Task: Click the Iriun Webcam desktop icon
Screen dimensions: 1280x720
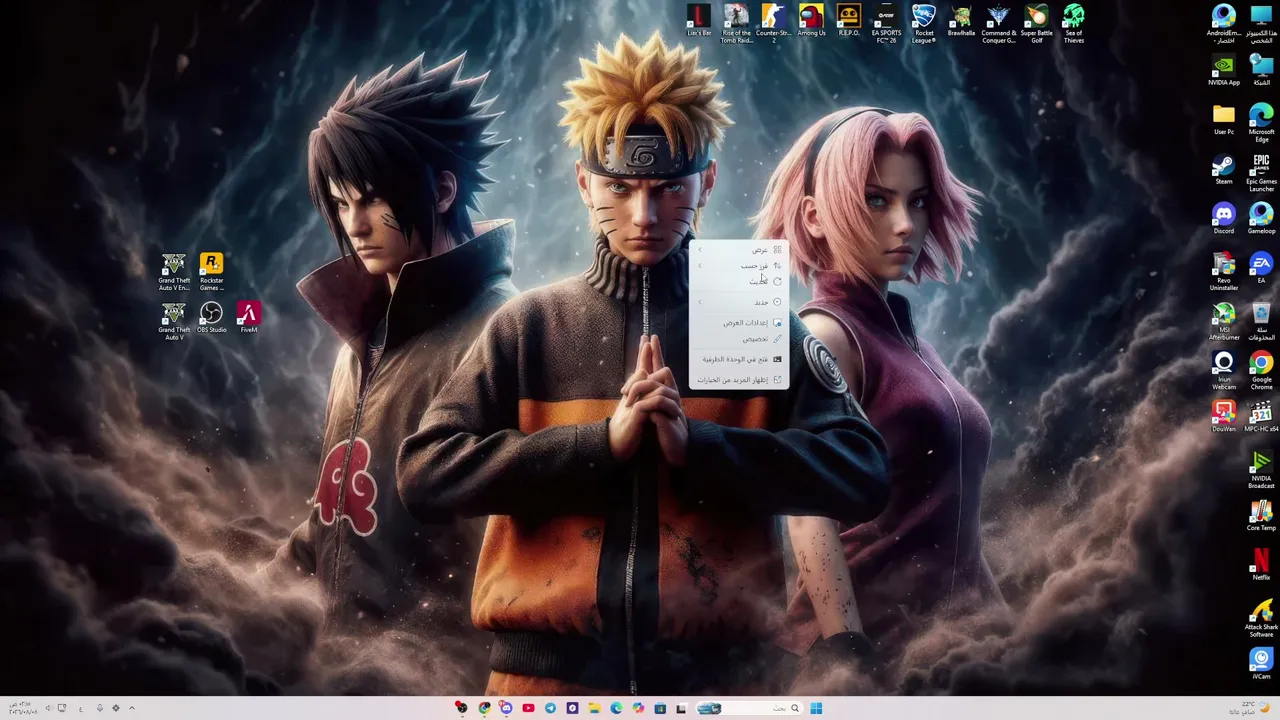Action: (x=1224, y=371)
